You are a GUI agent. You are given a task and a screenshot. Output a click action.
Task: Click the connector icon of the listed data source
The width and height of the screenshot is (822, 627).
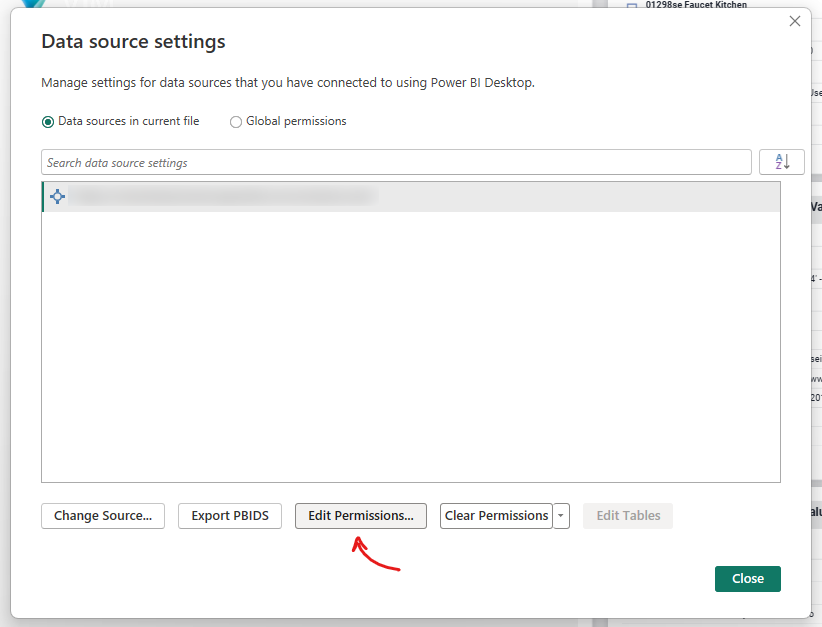tap(58, 197)
